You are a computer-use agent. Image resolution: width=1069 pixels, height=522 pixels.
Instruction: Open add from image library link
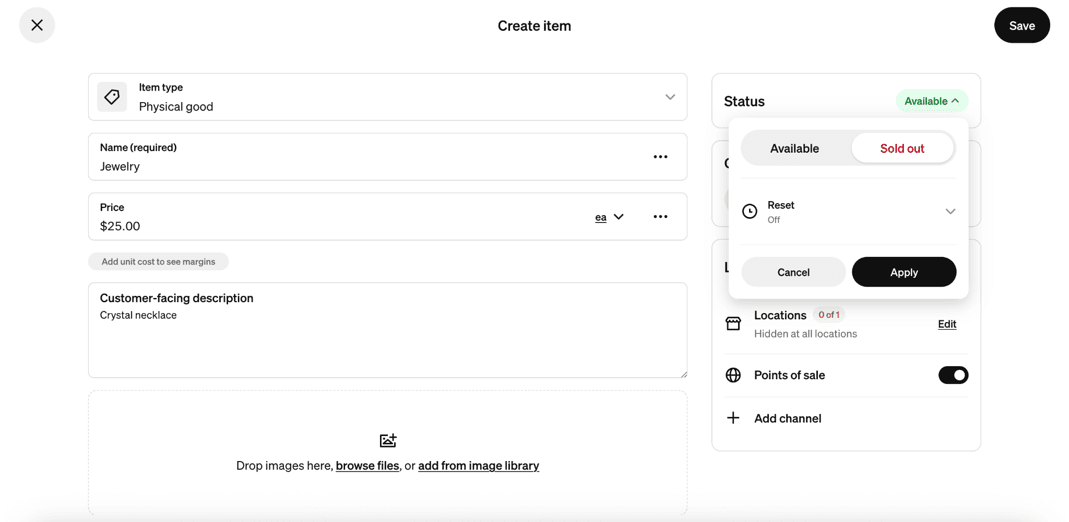click(479, 466)
